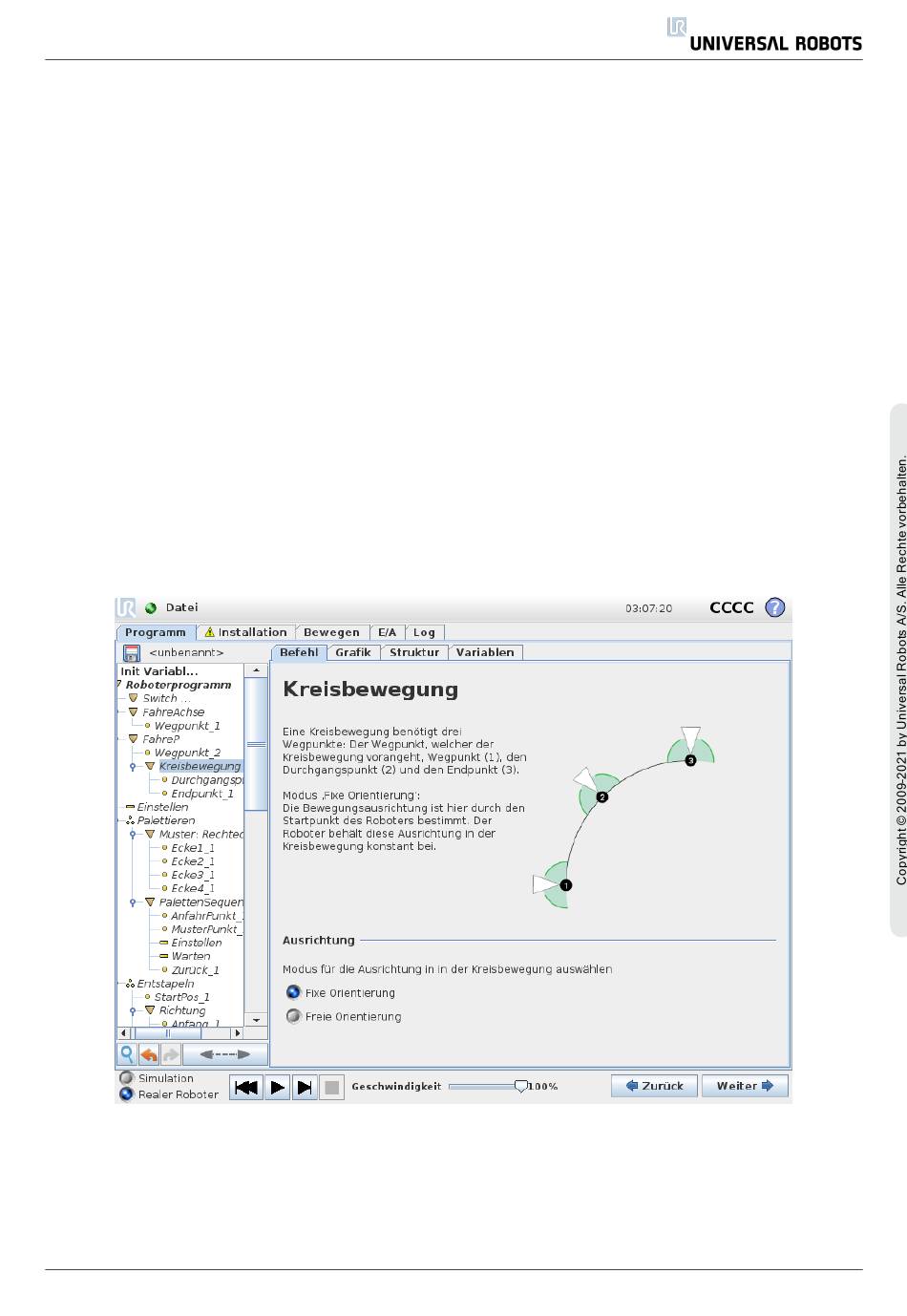Image resolution: width=907 pixels, height=1316 pixels.
Task: Step forward in the program
Action: 305,1087
